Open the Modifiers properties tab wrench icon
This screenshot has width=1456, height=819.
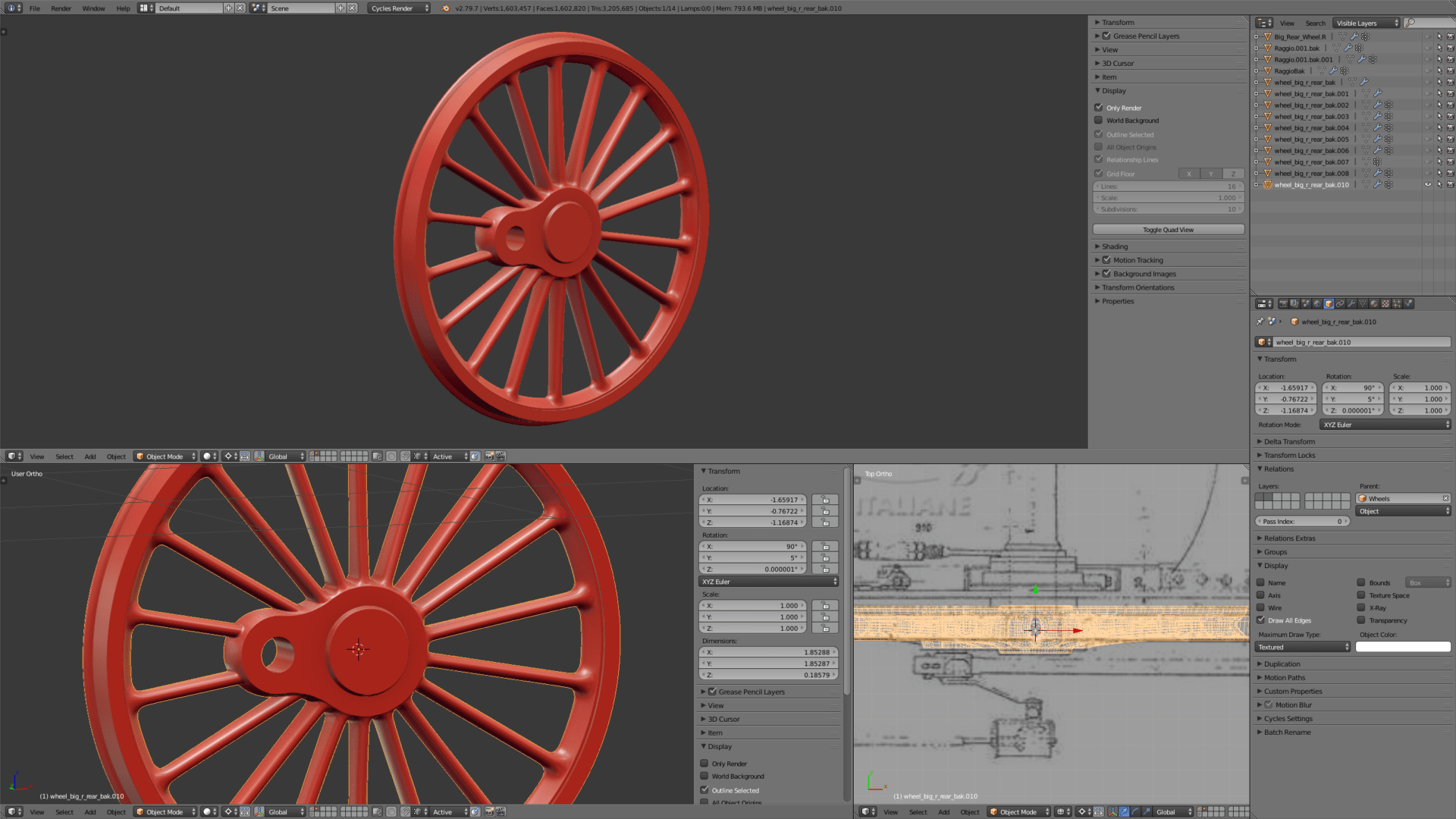(x=1351, y=303)
